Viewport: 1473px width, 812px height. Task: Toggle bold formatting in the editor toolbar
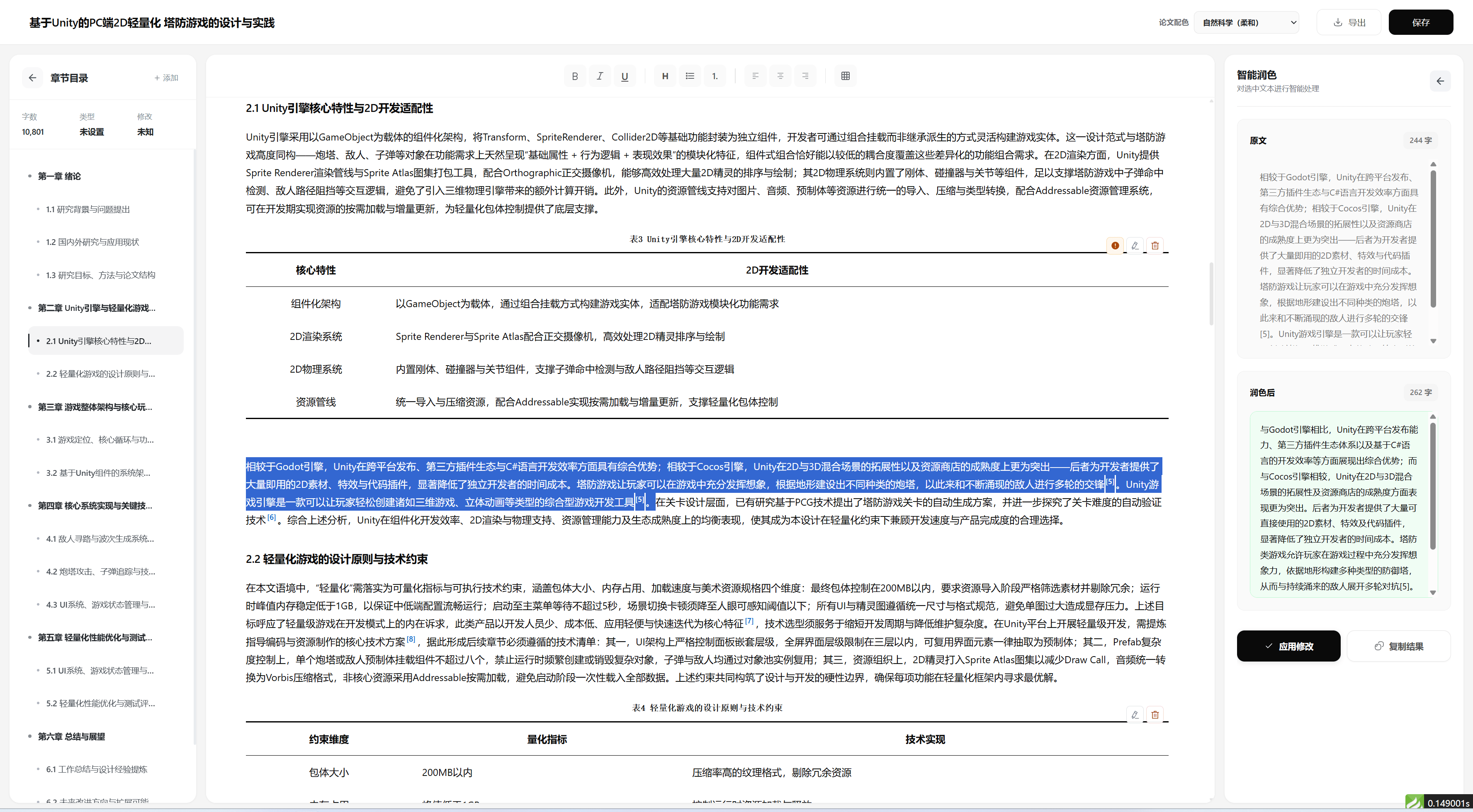[575, 76]
